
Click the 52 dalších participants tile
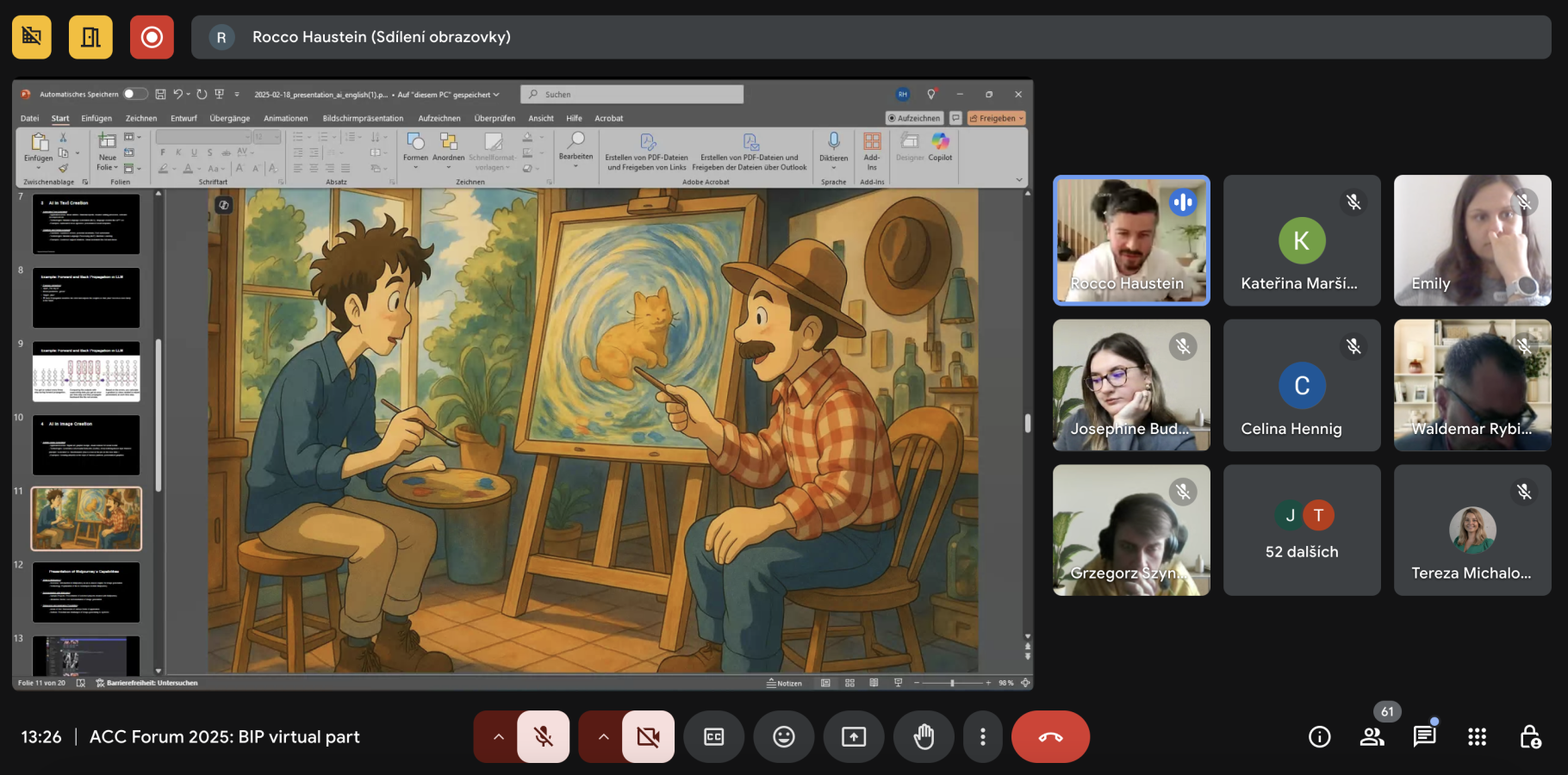(x=1301, y=530)
